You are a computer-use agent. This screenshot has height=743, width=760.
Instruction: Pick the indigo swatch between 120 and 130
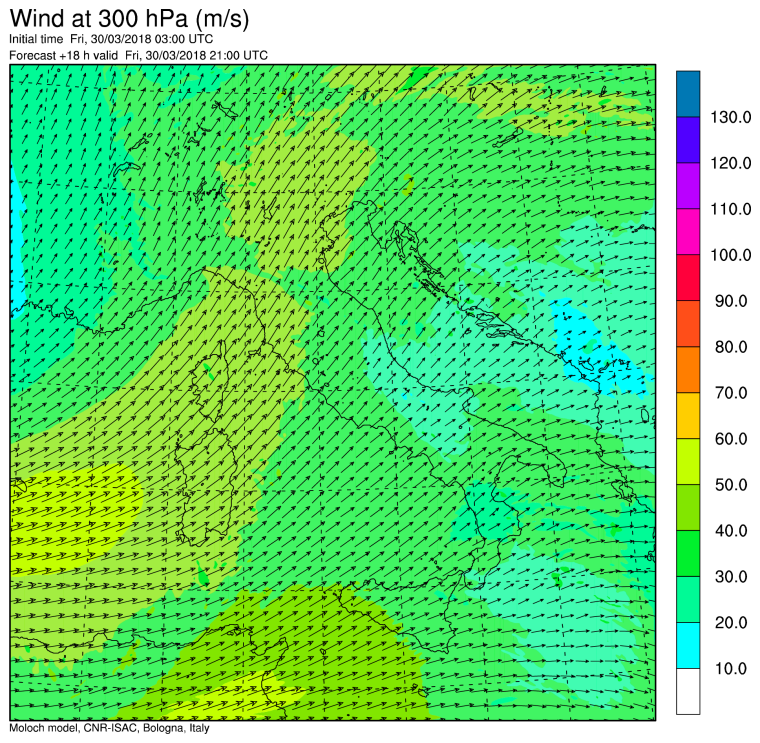coord(688,140)
